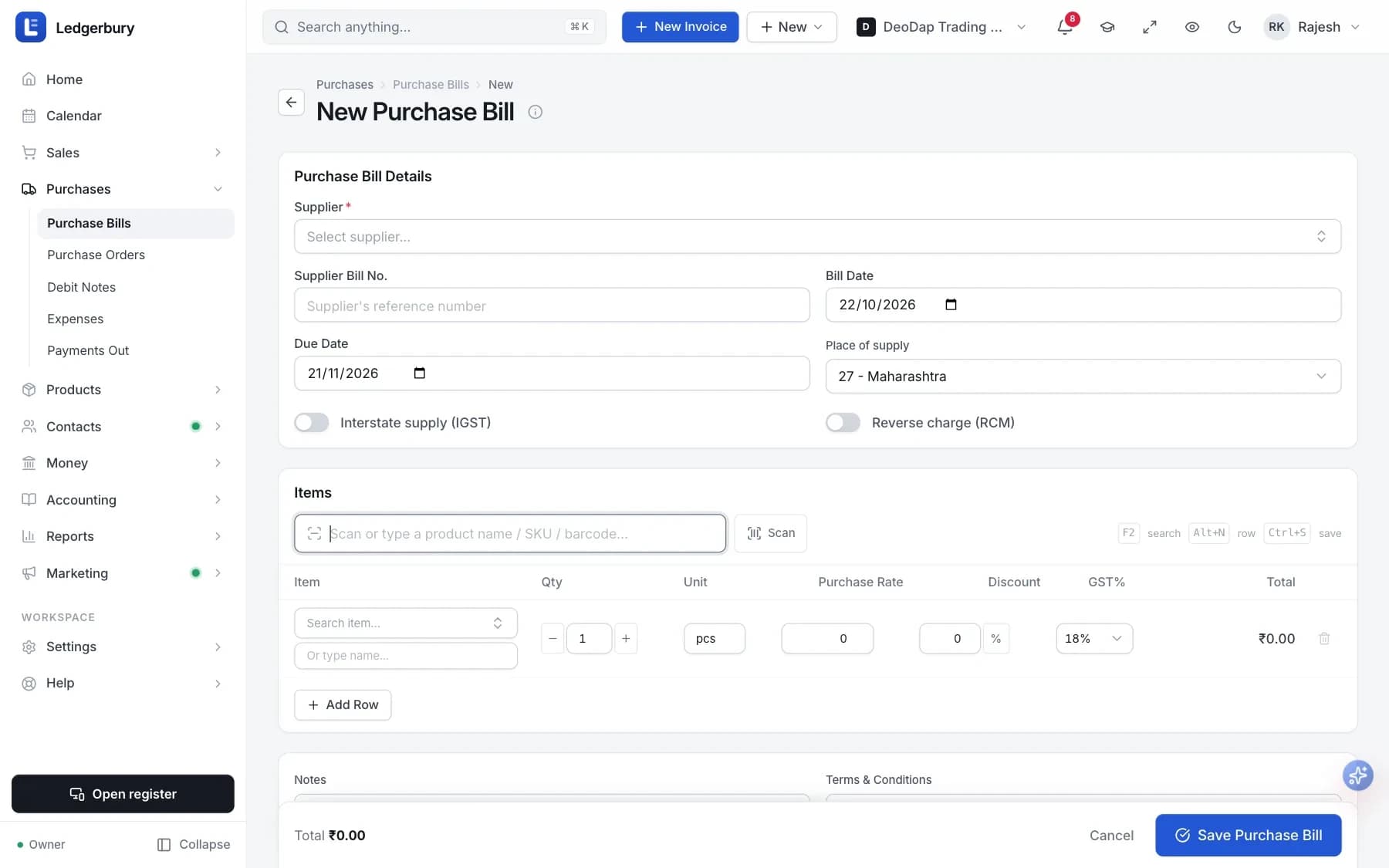
Task: Go back with the arrow button
Action: 291,102
